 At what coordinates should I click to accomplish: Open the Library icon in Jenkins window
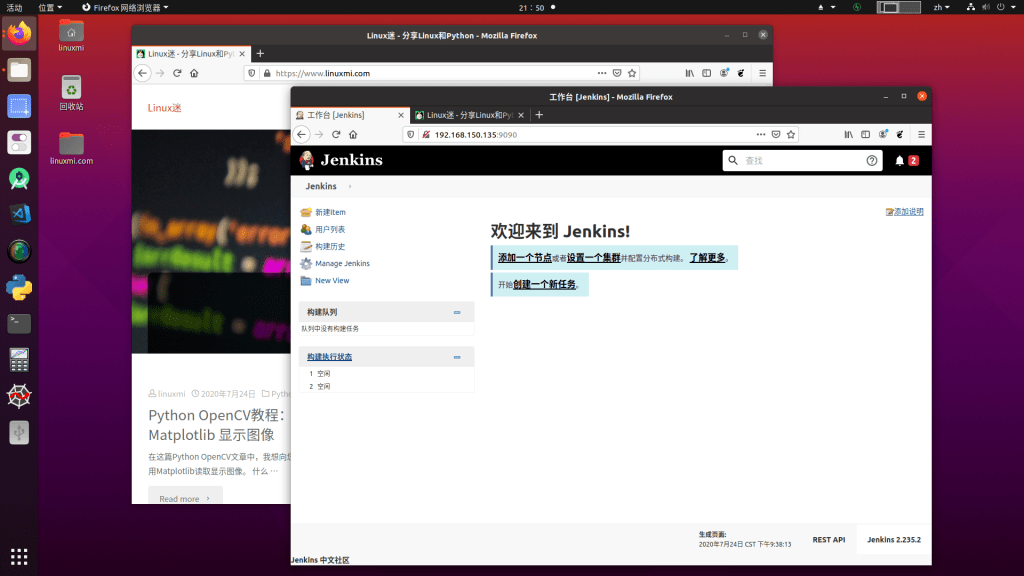pos(848,135)
